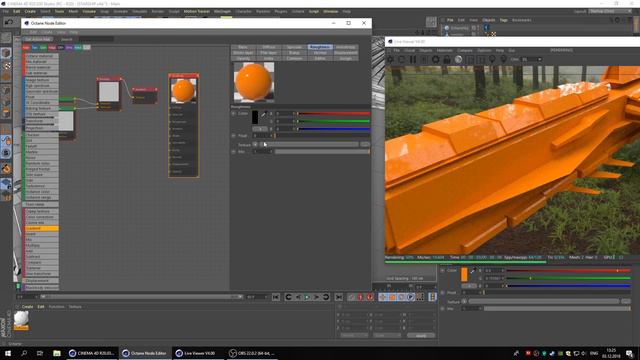Play animation forwards in timeline
The image size is (640, 360).
(x=307, y=297)
